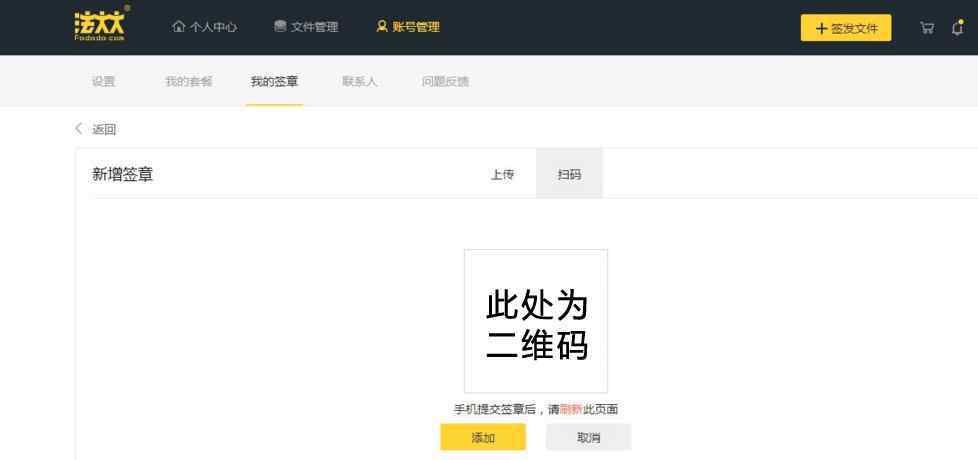Image resolution: width=978 pixels, height=460 pixels.
Task: Open the notification bell
Action: (x=957, y=28)
